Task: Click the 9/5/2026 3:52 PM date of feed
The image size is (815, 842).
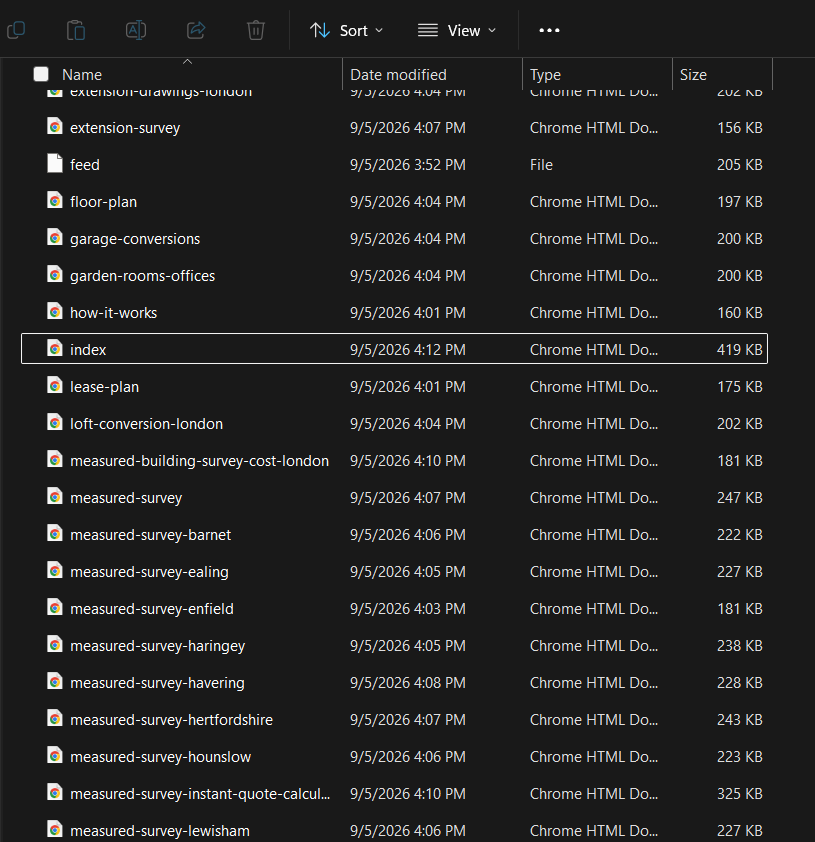Action: point(408,165)
